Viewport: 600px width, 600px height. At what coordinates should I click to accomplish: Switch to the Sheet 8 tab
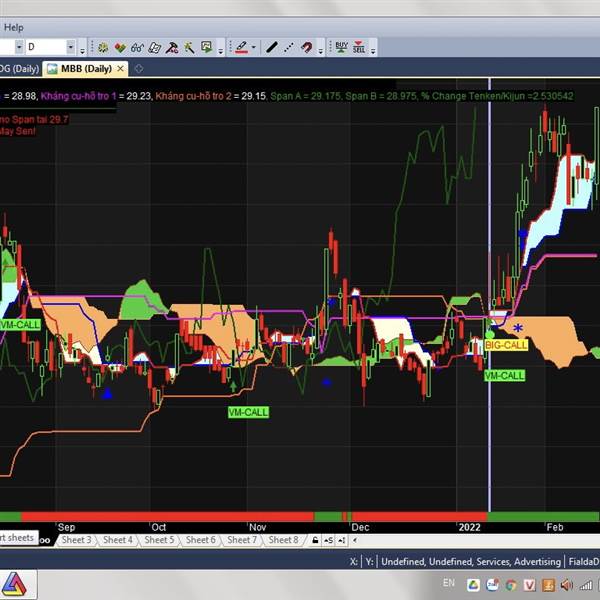tap(282, 540)
